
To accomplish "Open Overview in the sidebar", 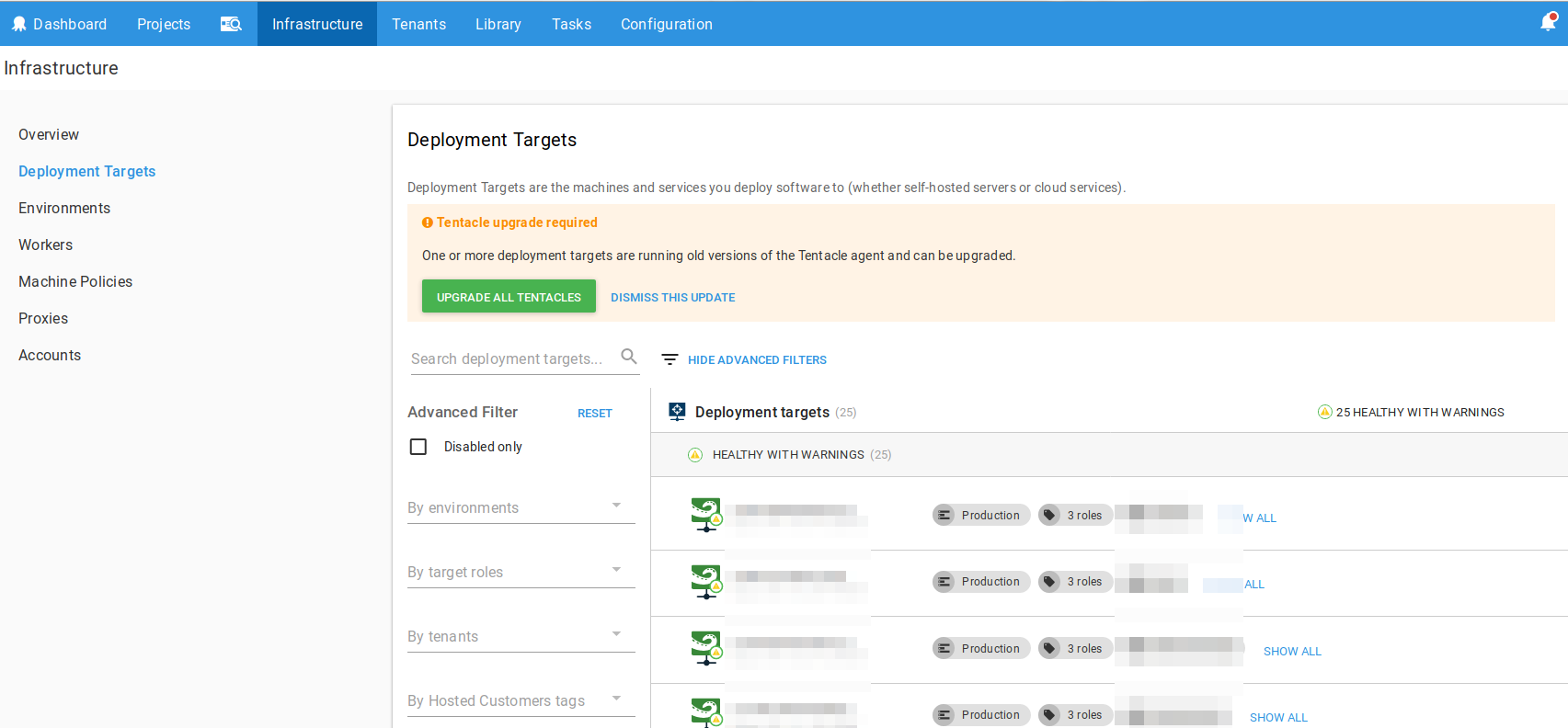I will [x=49, y=134].
